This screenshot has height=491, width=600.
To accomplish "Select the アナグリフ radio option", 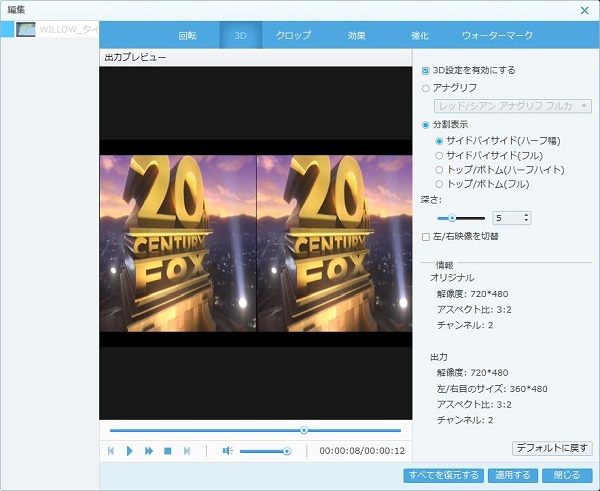I will point(426,88).
